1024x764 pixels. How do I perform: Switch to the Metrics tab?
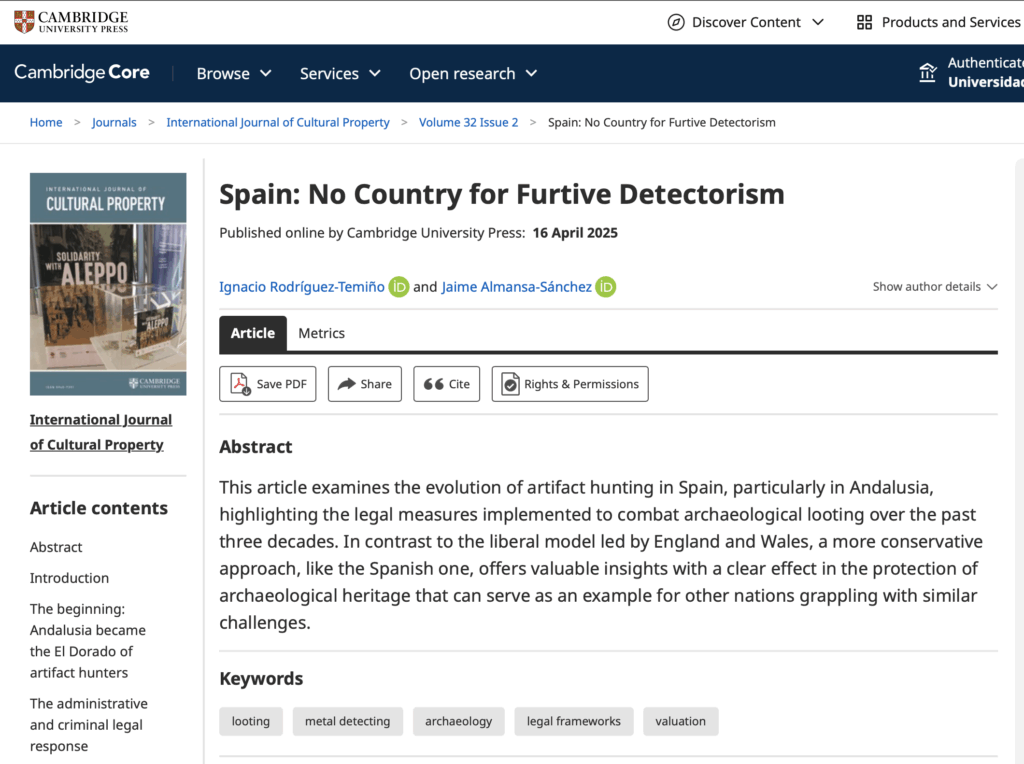(321, 333)
